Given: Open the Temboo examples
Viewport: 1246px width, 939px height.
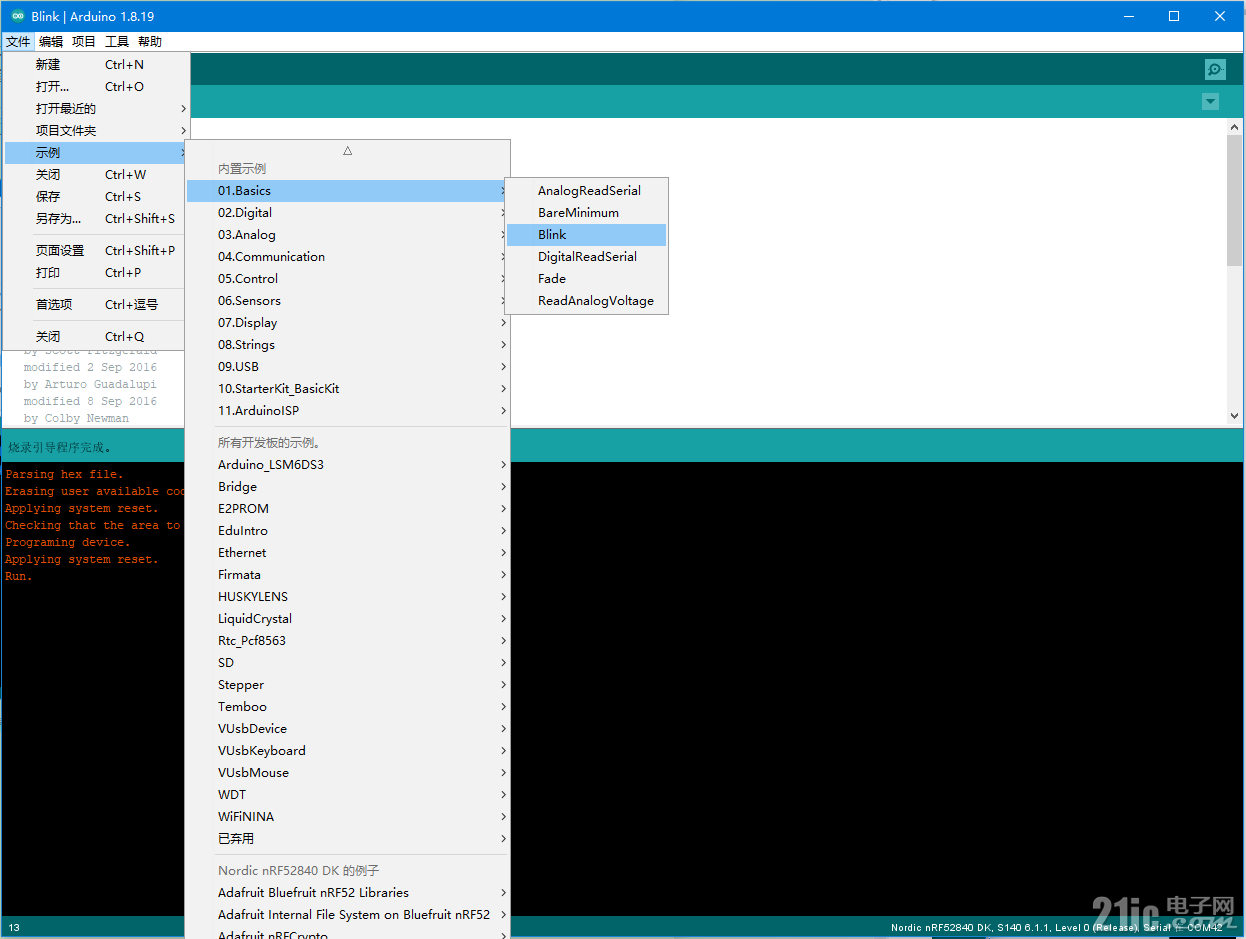Looking at the screenshot, I should [x=348, y=706].
